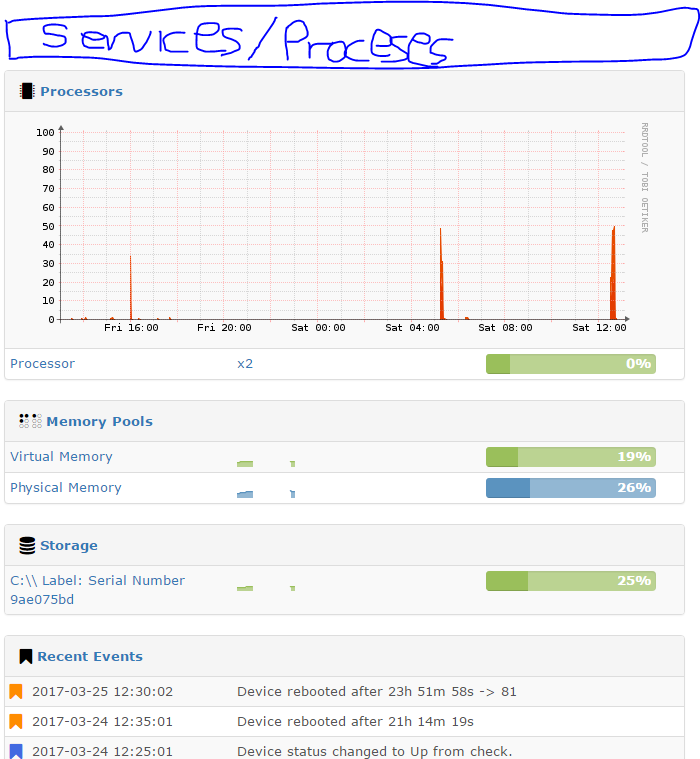The width and height of the screenshot is (700, 759).
Task: Select the Physical Memory link
Action: coord(66,487)
